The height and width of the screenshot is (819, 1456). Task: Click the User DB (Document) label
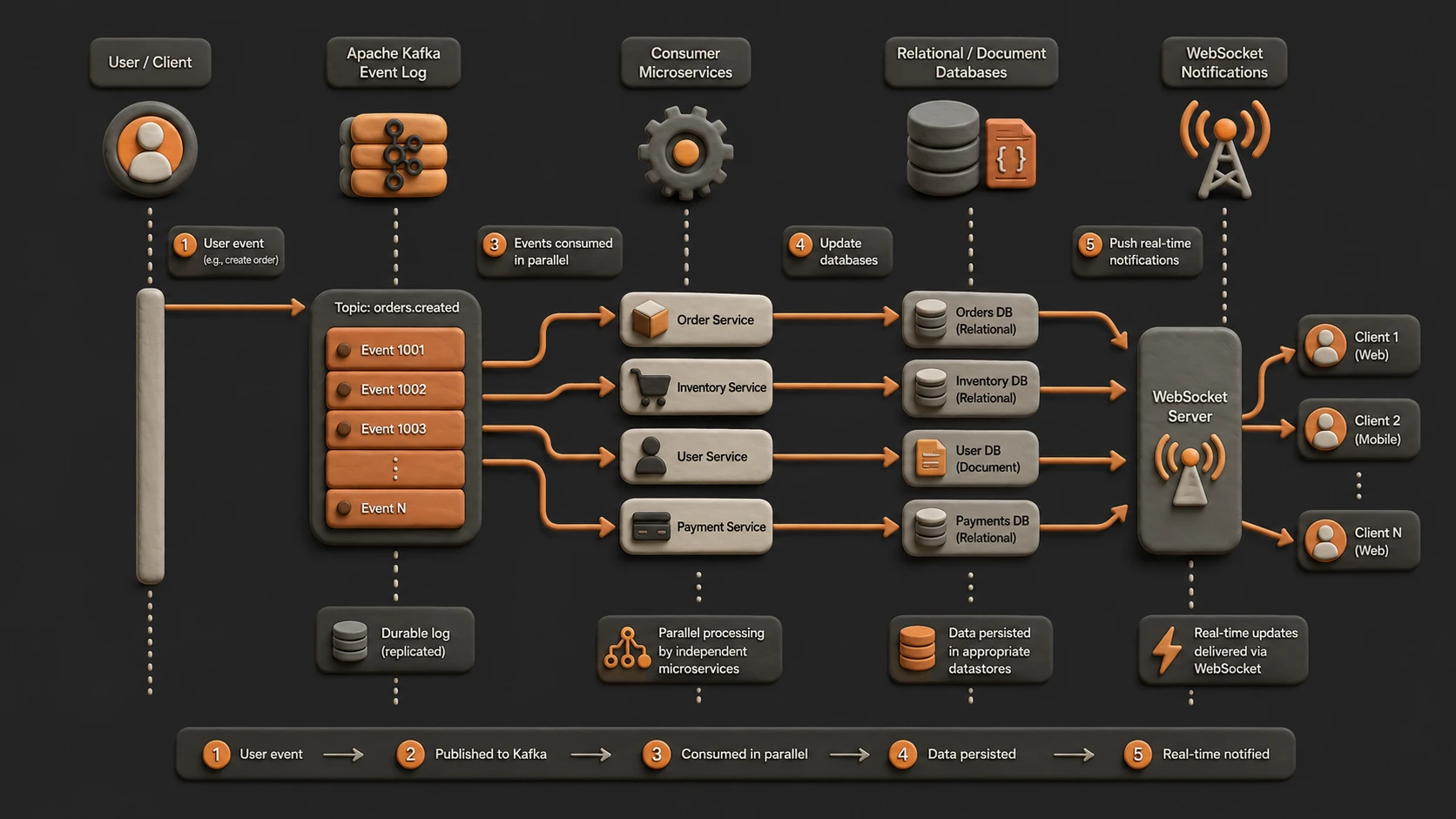(988, 459)
